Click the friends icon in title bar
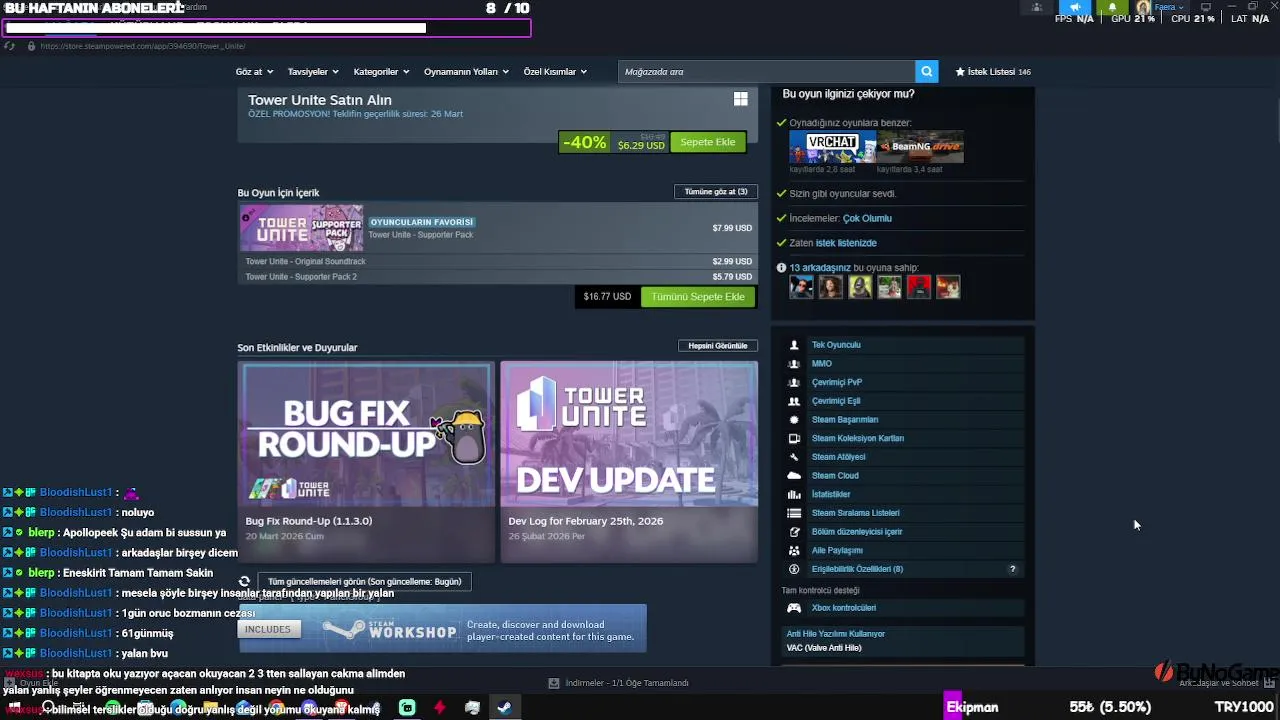 coord(1036,7)
